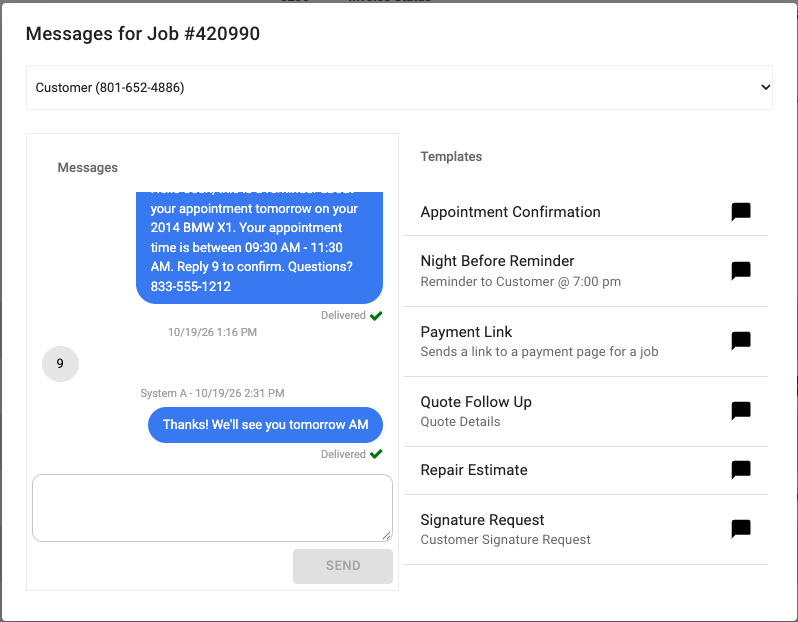Click 'Reminder to Customer @ 7:00 pm' description
This screenshot has width=798, height=622.
point(521,281)
